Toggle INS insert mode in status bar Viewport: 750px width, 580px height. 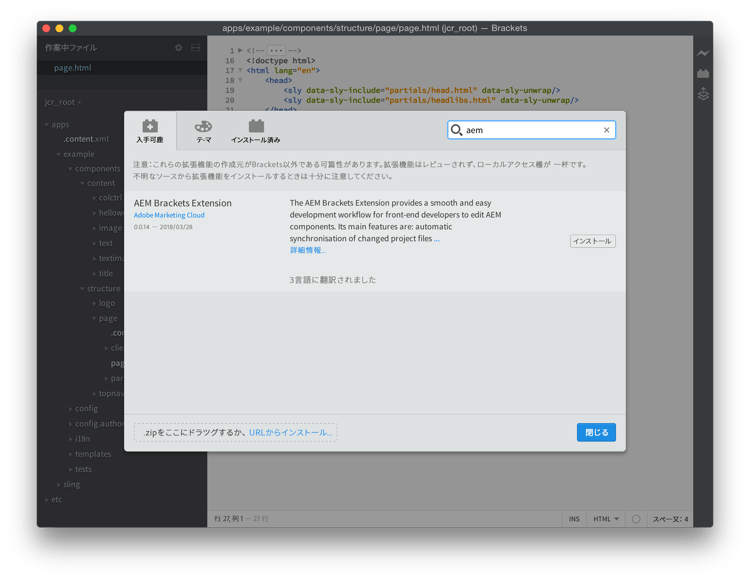[x=574, y=519]
